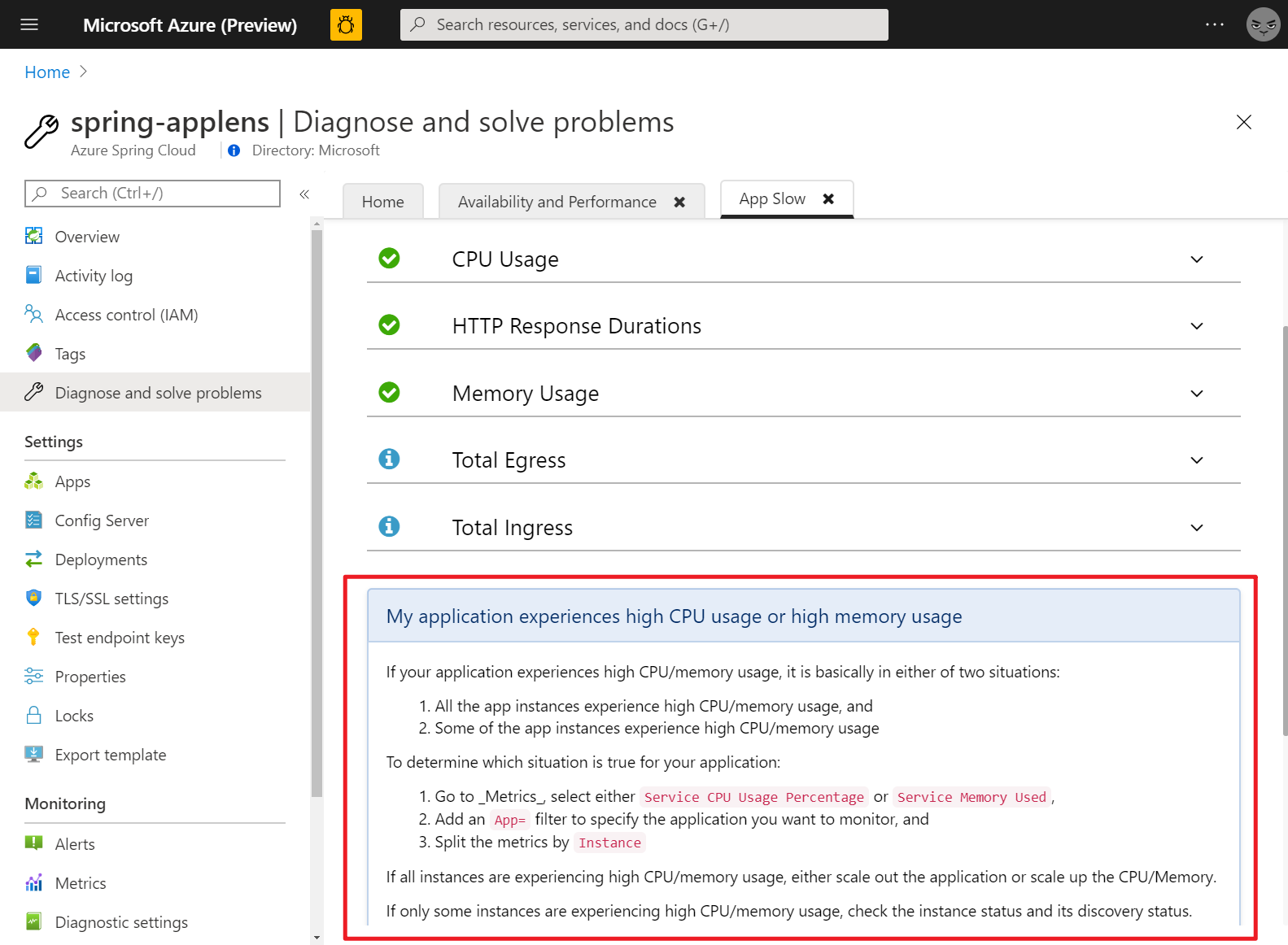
Task: Close the App Slow tab
Action: point(828,198)
